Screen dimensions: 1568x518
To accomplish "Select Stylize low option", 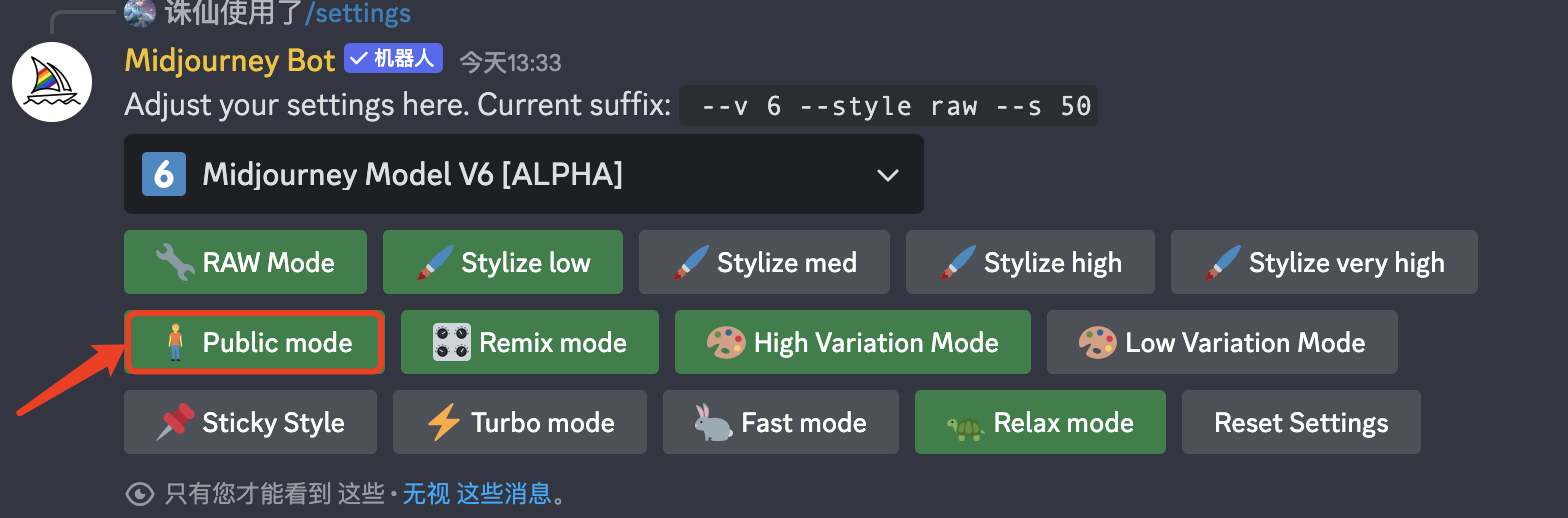I will (x=503, y=262).
